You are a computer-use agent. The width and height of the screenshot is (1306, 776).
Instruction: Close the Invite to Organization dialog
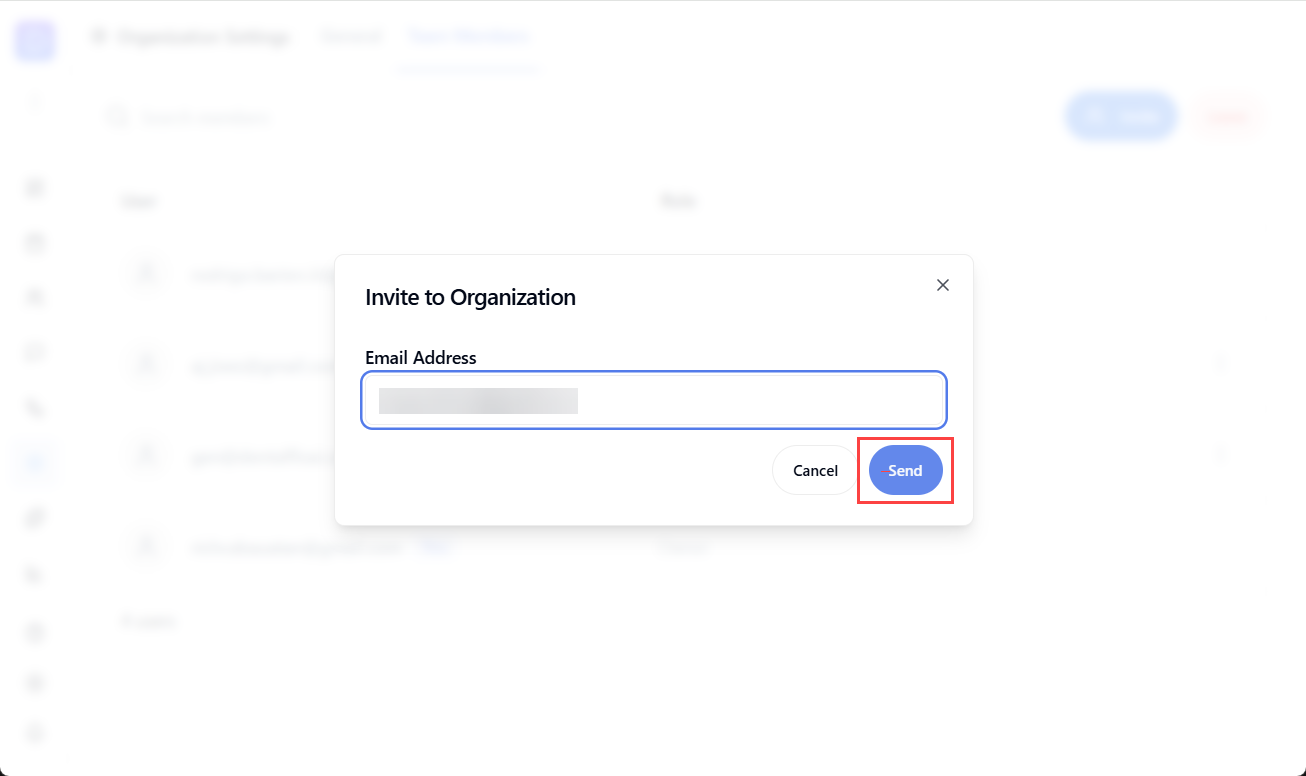coord(942,285)
